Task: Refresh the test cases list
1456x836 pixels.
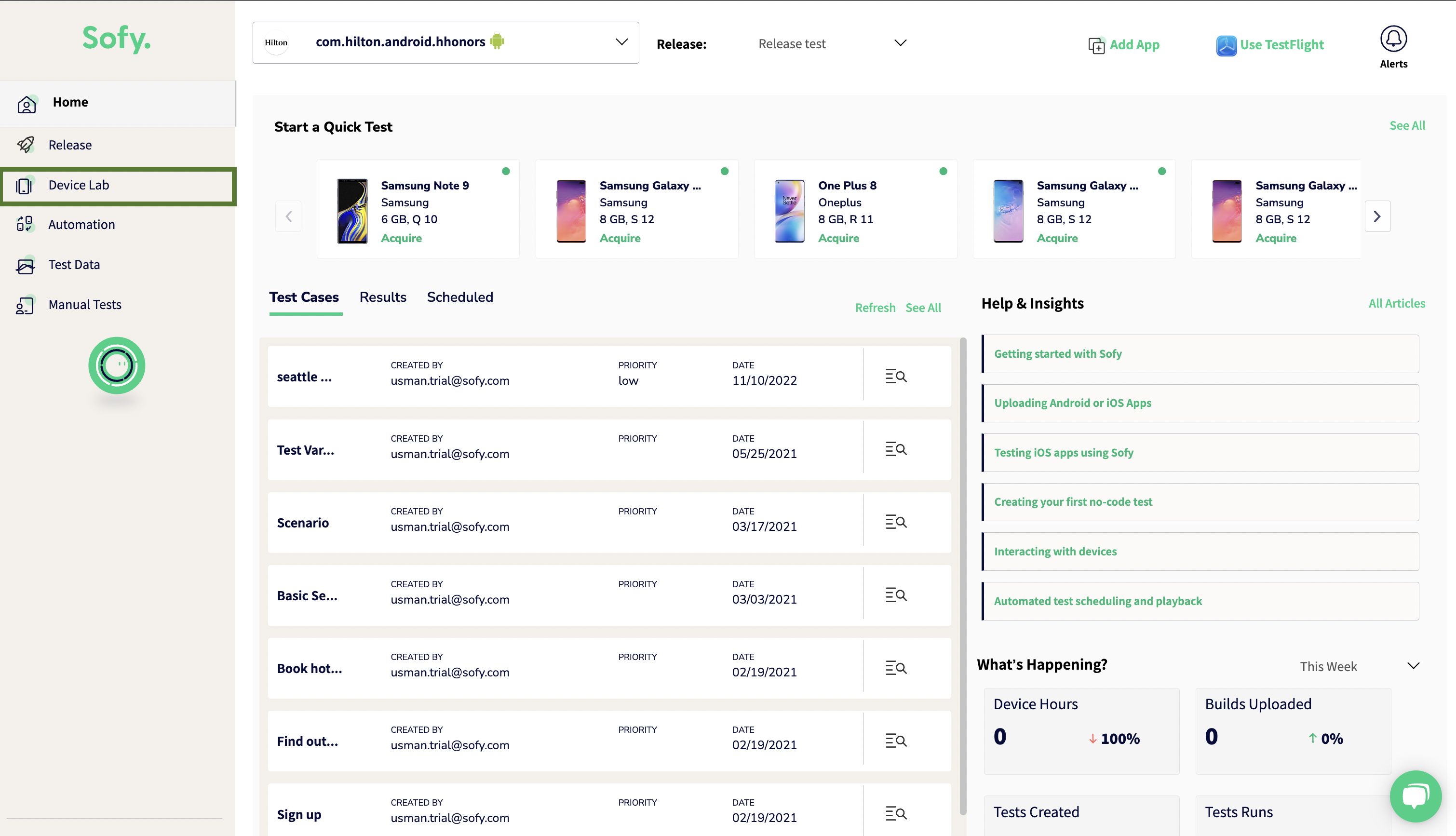Action: click(875, 308)
